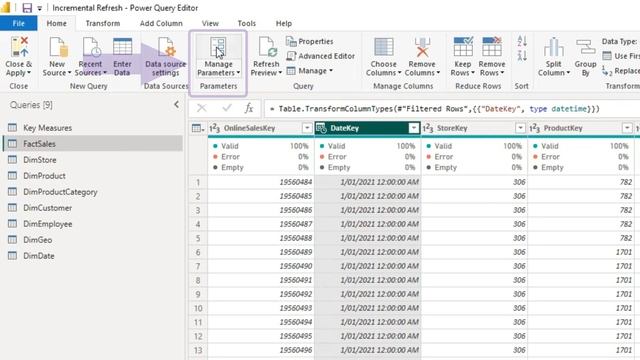Select the DimProduct query
The height and width of the screenshot is (360, 640).
coord(92,176)
